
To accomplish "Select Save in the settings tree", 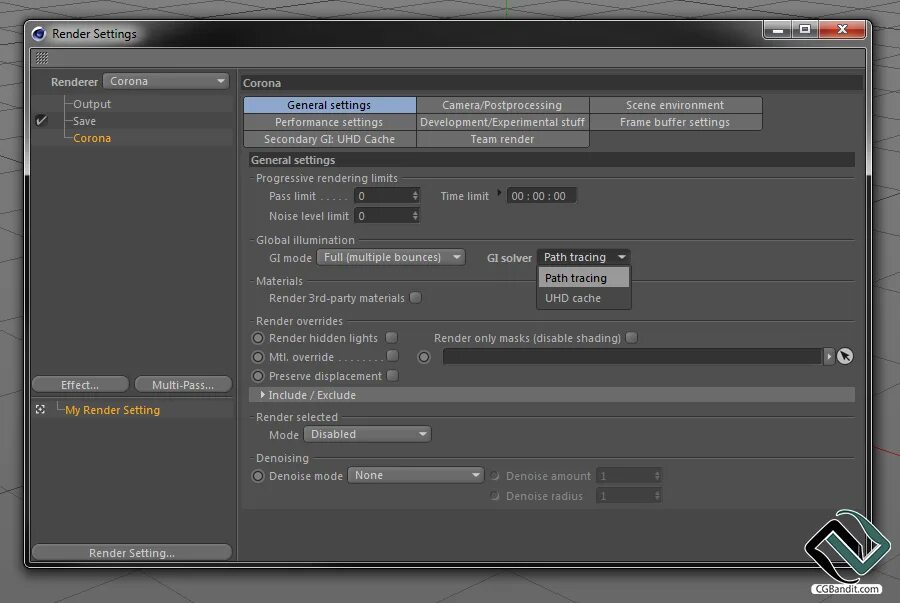I will 84,121.
